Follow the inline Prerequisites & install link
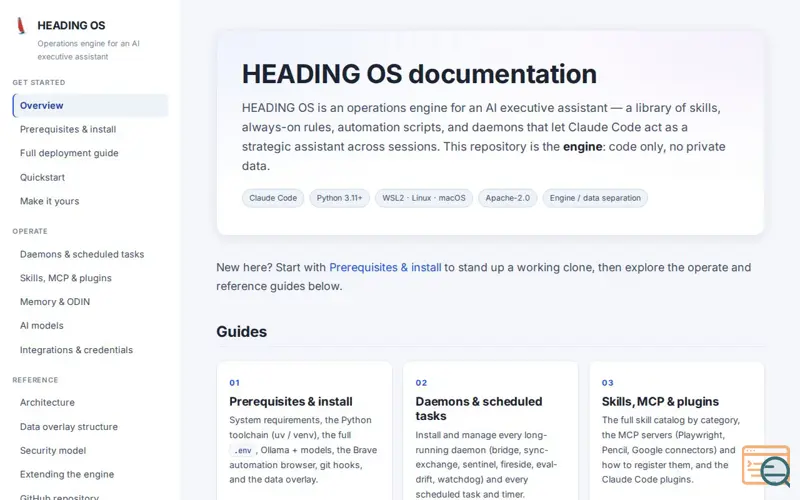Screen dimensions: 800x500 pos(385,267)
